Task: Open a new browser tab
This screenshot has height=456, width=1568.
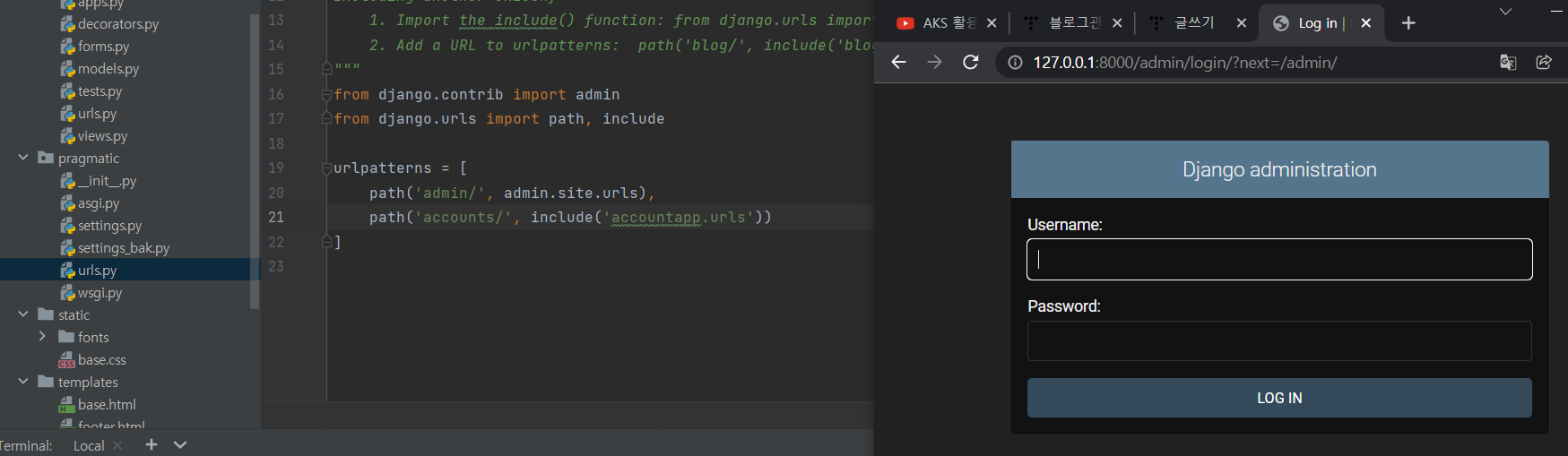Action: pos(1408,23)
